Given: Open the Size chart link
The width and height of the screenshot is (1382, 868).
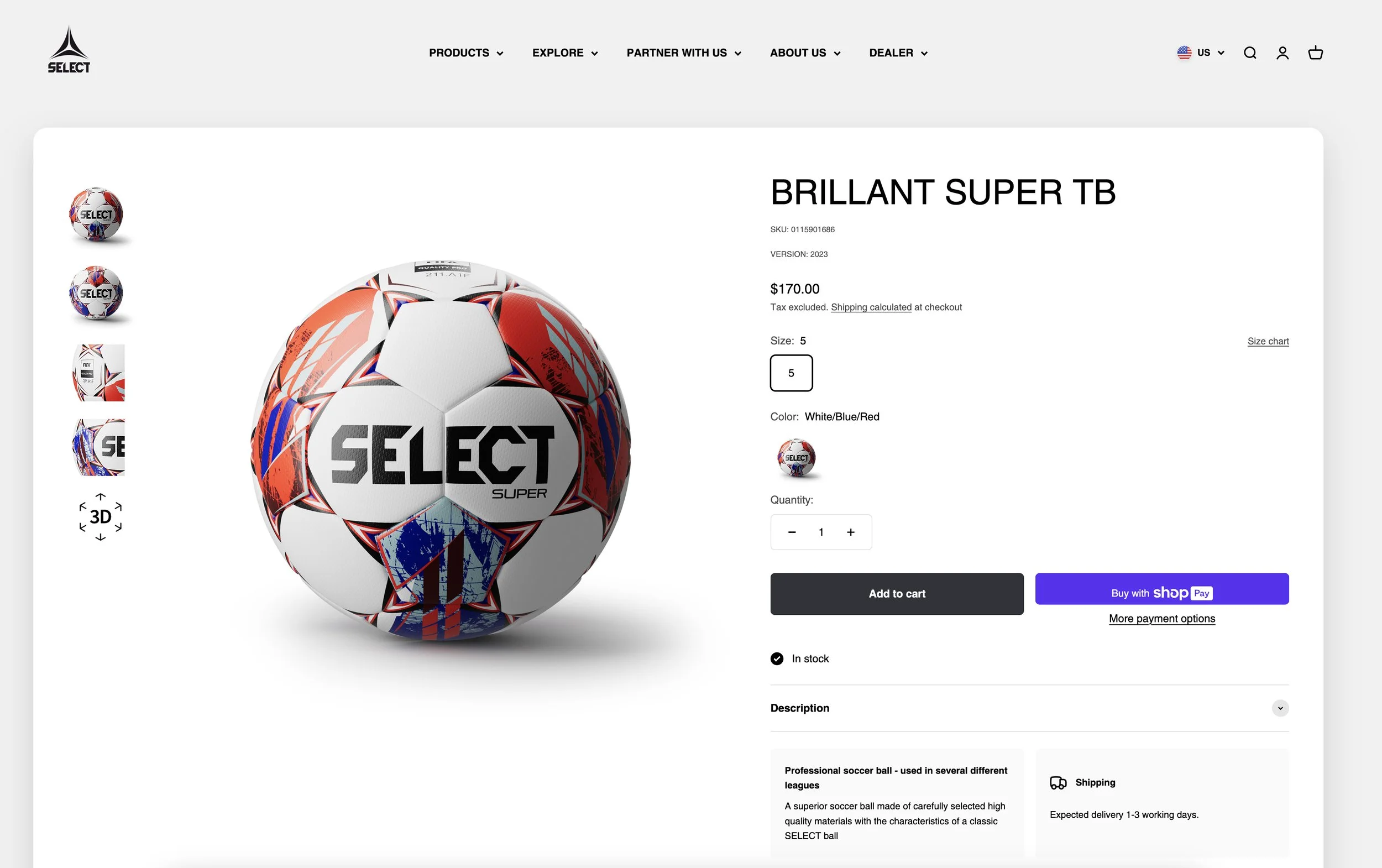Looking at the screenshot, I should (1268, 341).
